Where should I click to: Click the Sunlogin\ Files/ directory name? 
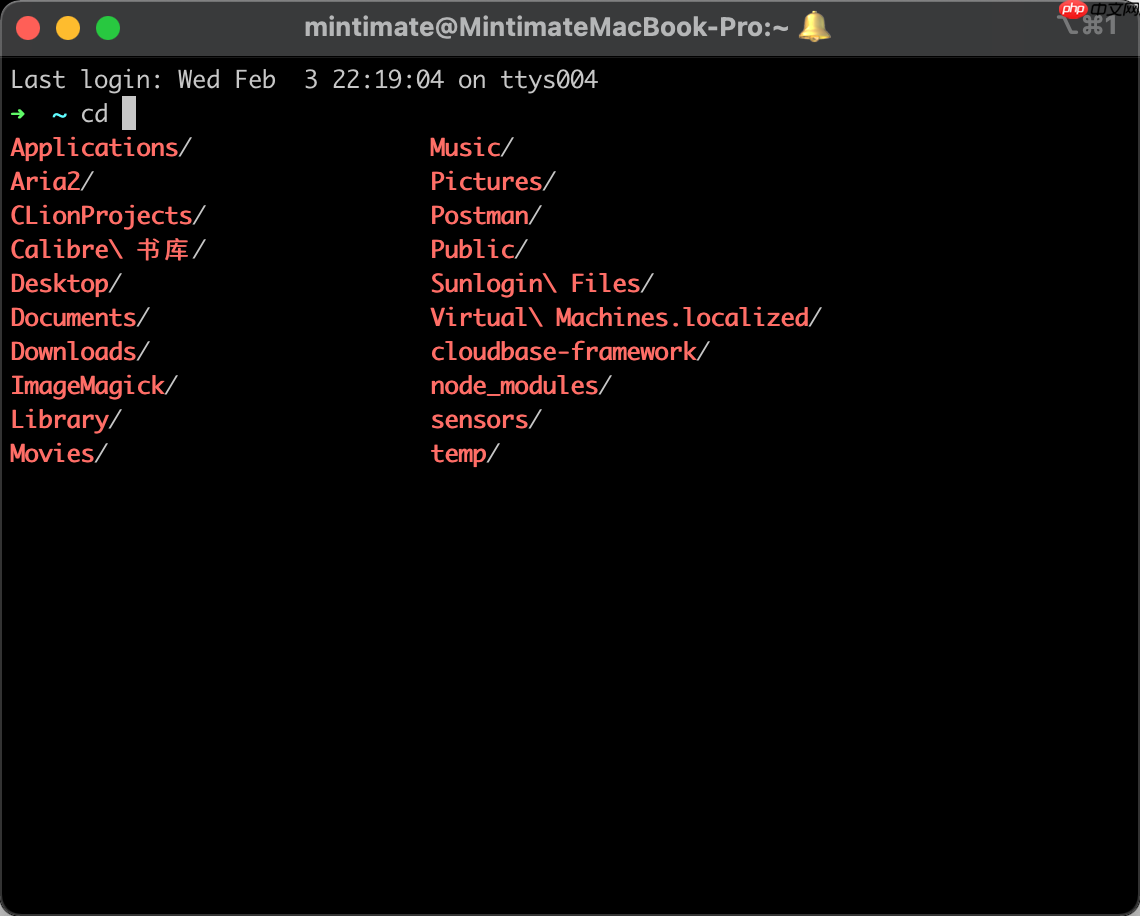[x=534, y=283]
